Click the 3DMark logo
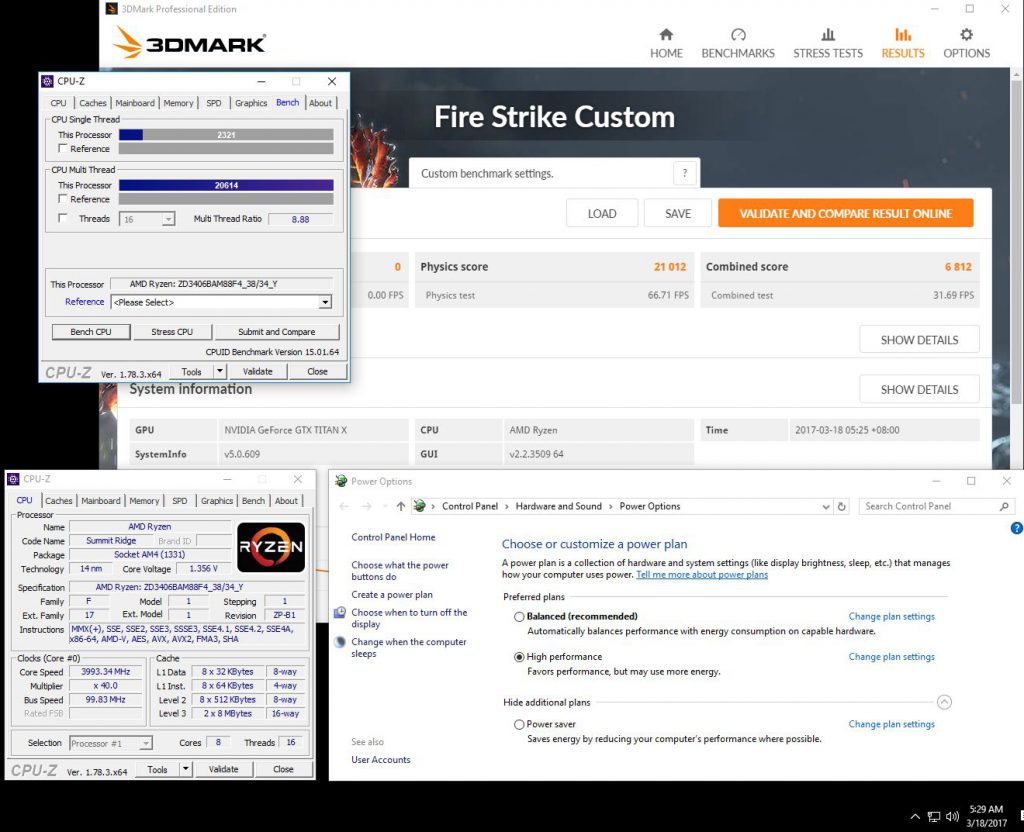Viewport: 1024px width, 832px height. point(189,42)
